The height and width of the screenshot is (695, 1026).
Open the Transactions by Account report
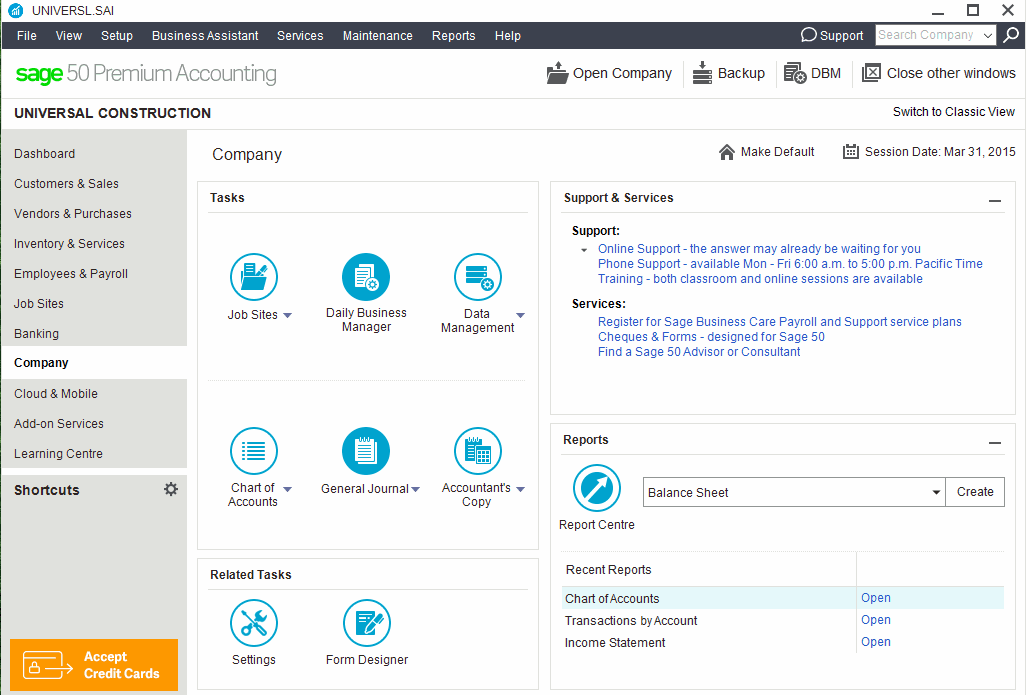[x=876, y=620]
